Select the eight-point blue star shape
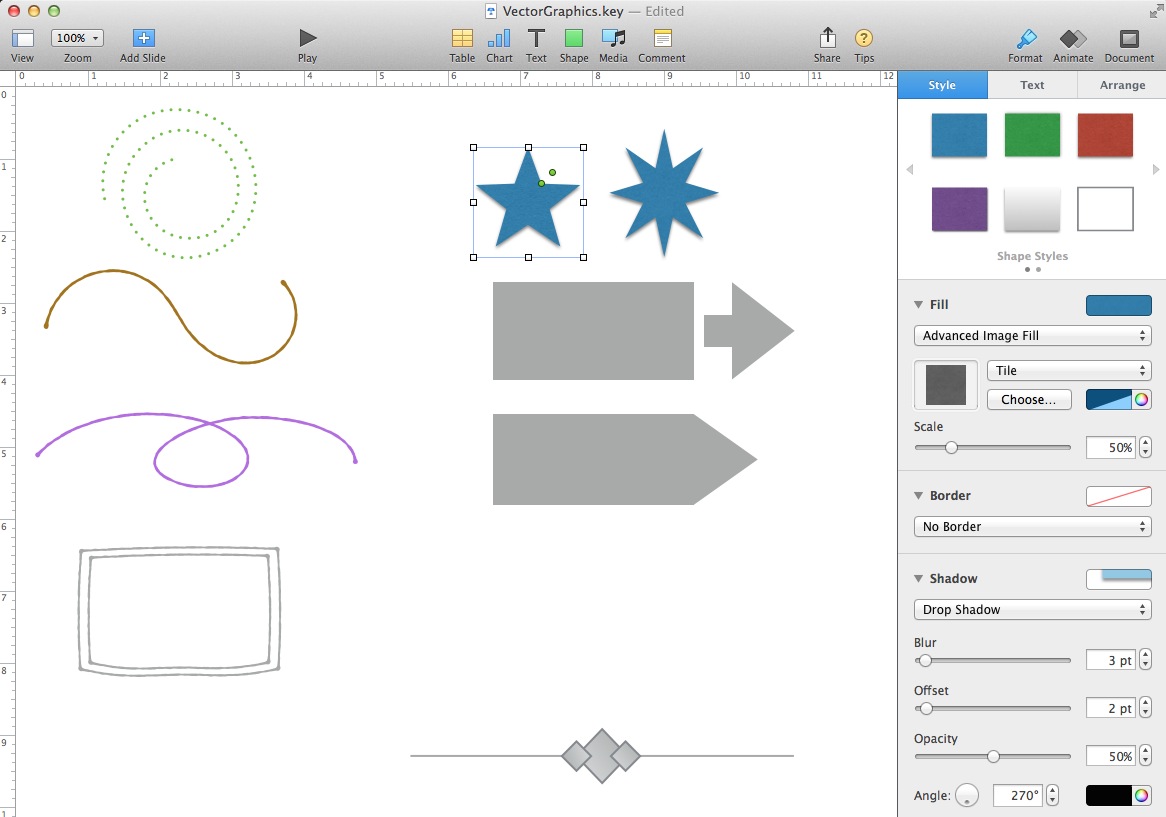1166x817 pixels. point(664,193)
